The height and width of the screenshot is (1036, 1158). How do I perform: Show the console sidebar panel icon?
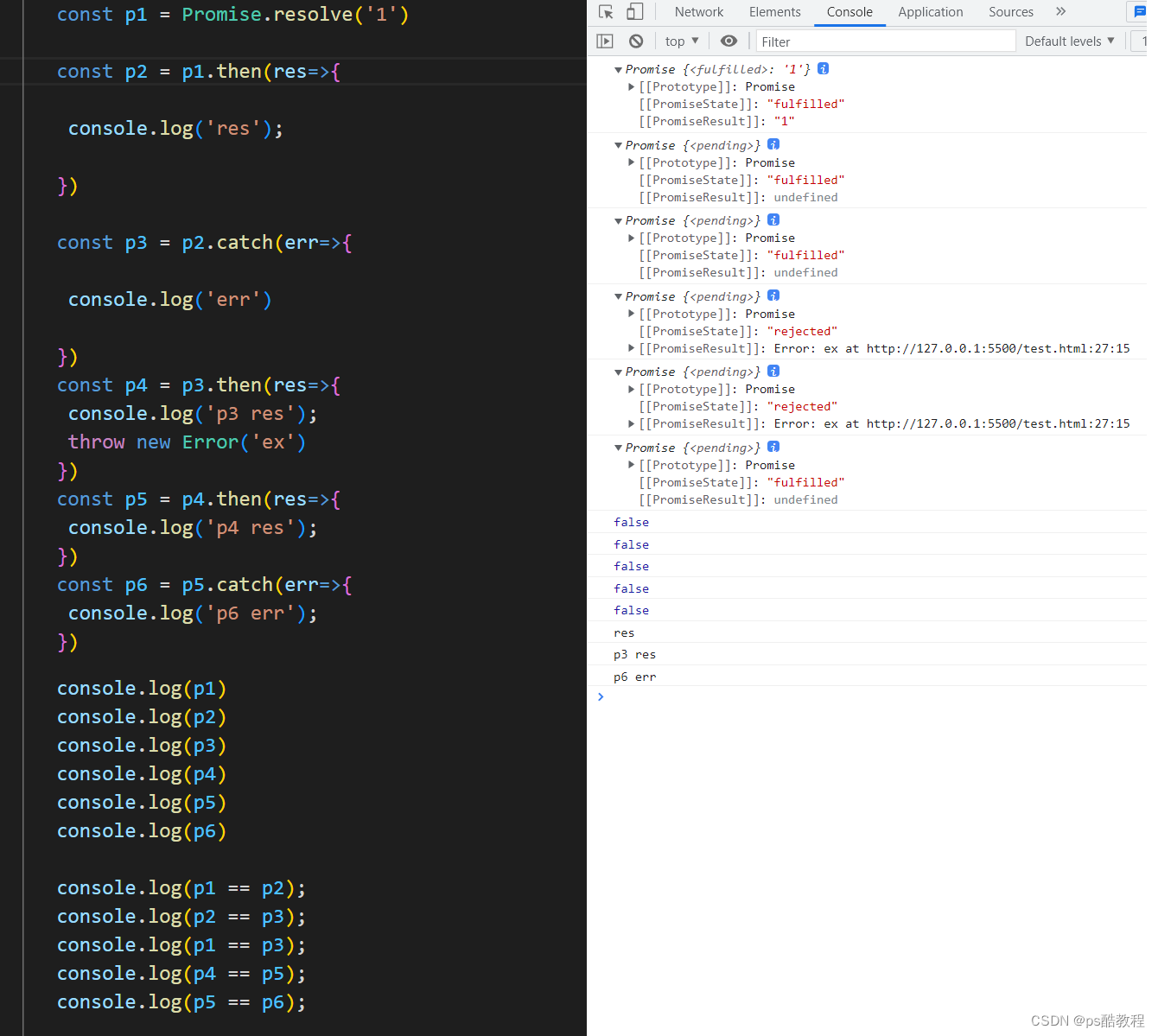pos(605,41)
